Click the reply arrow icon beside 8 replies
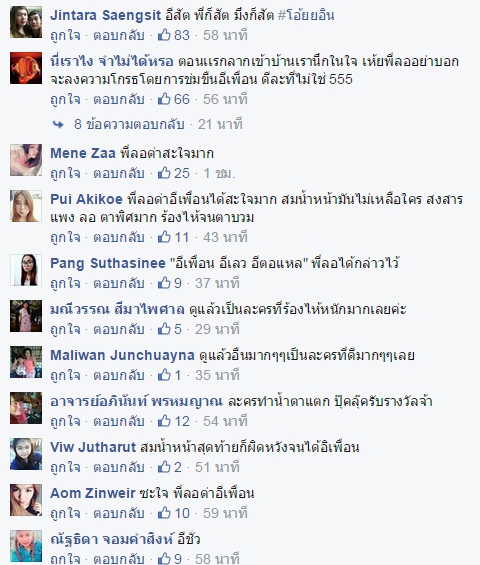Viewport: 480px width, 565px height. (x=58, y=125)
